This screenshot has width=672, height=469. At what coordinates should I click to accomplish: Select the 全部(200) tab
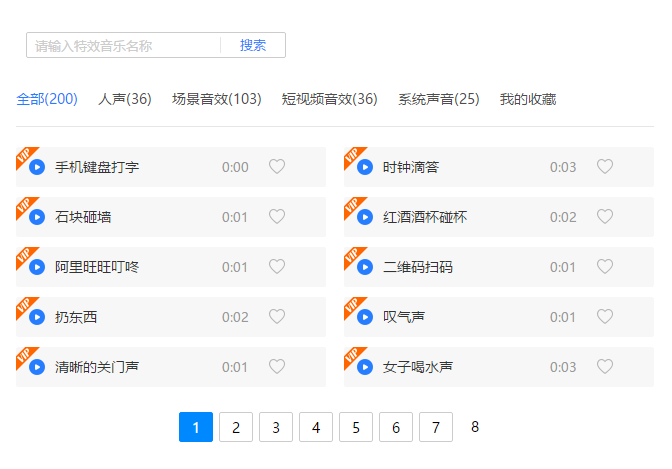[x=47, y=99]
